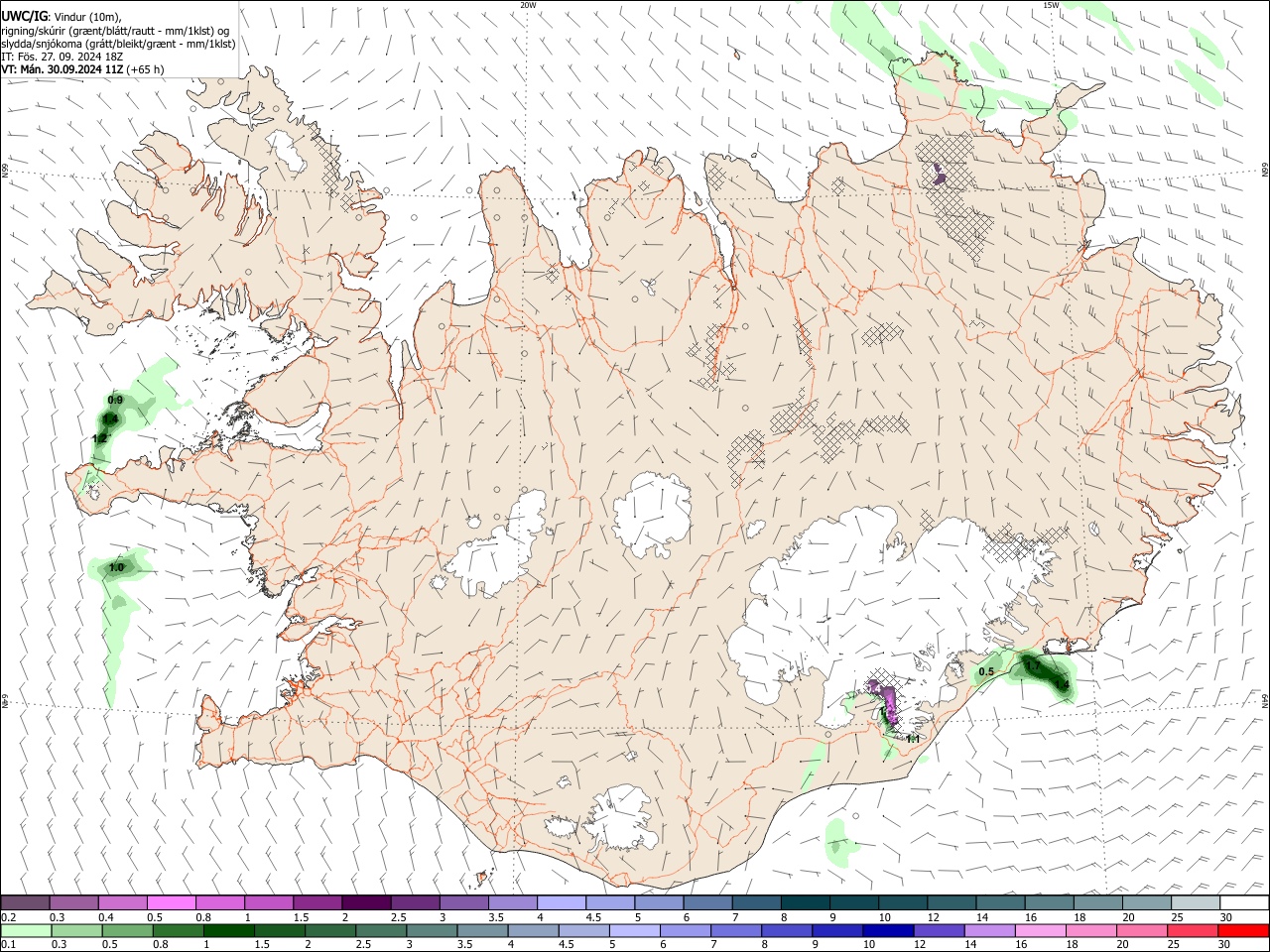Click the 'rigning/skúrir' legend description line
The image size is (1270, 952).
tap(115, 31)
